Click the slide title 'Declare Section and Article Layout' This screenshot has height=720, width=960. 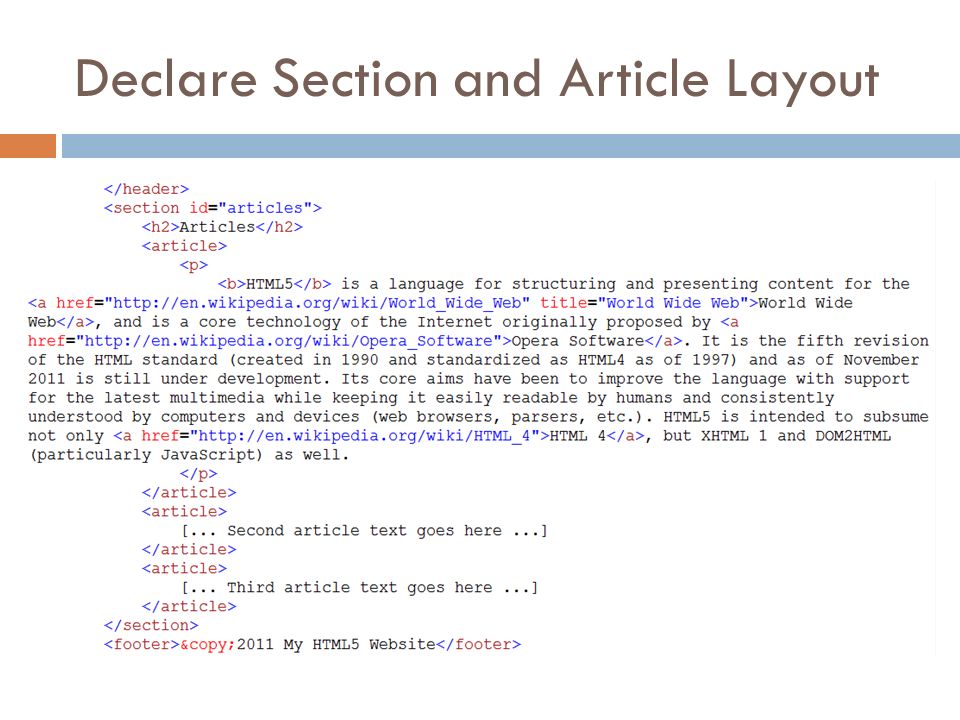click(x=477, y=80)
